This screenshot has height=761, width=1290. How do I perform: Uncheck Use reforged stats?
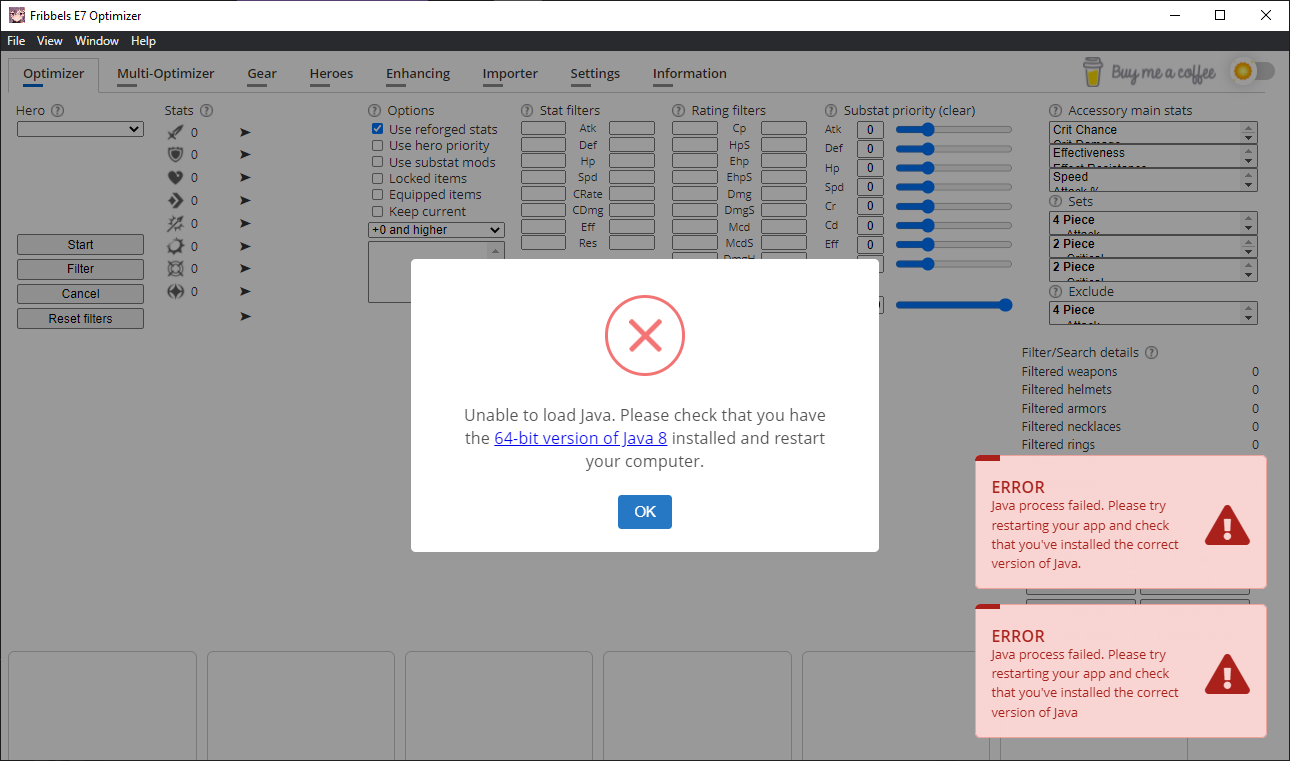377,128
